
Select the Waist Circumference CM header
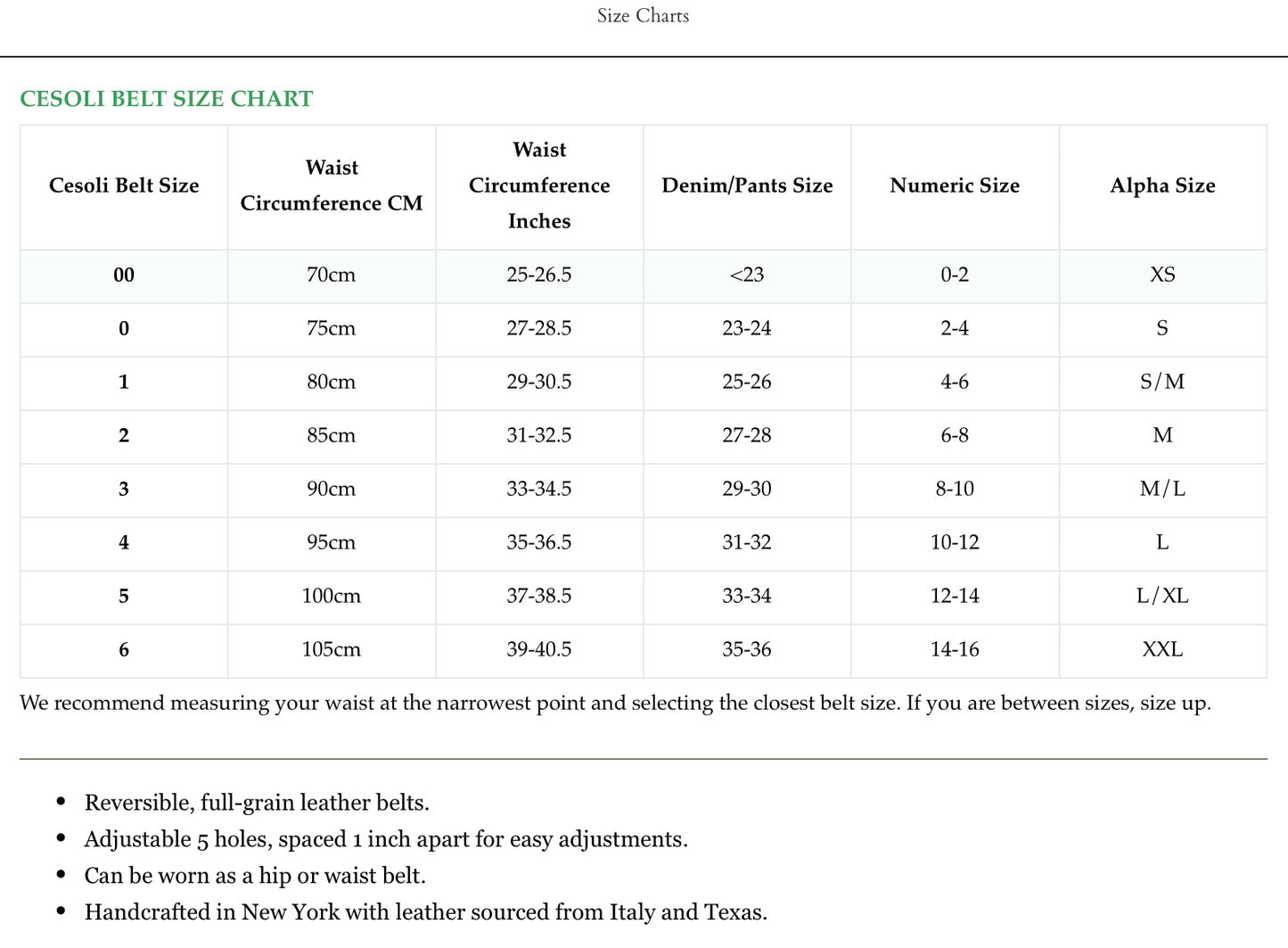tap(332, 185)
